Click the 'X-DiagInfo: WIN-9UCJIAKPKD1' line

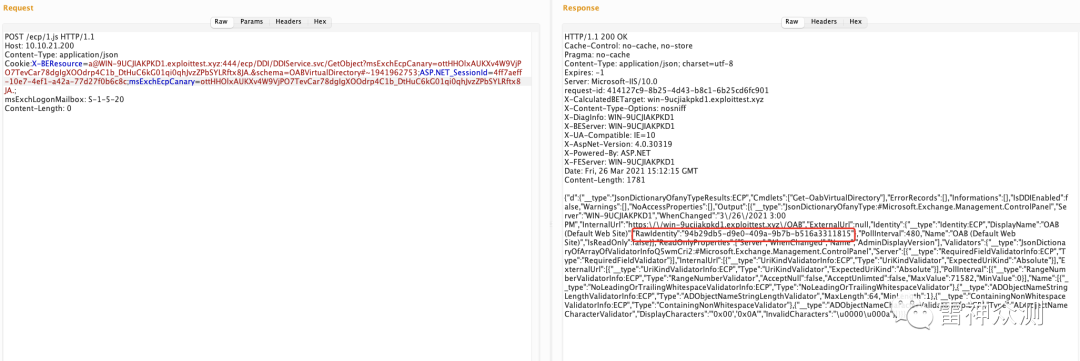coord(618,117)
